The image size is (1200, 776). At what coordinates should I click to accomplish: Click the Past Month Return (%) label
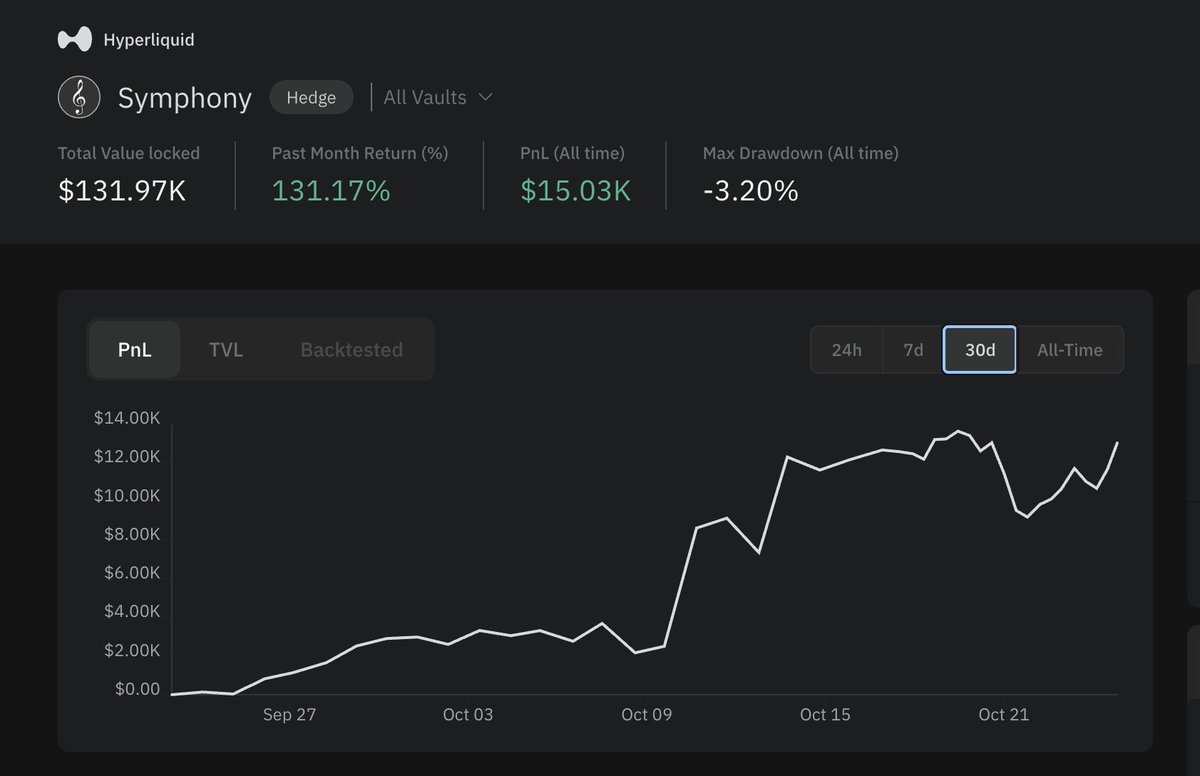360,153
